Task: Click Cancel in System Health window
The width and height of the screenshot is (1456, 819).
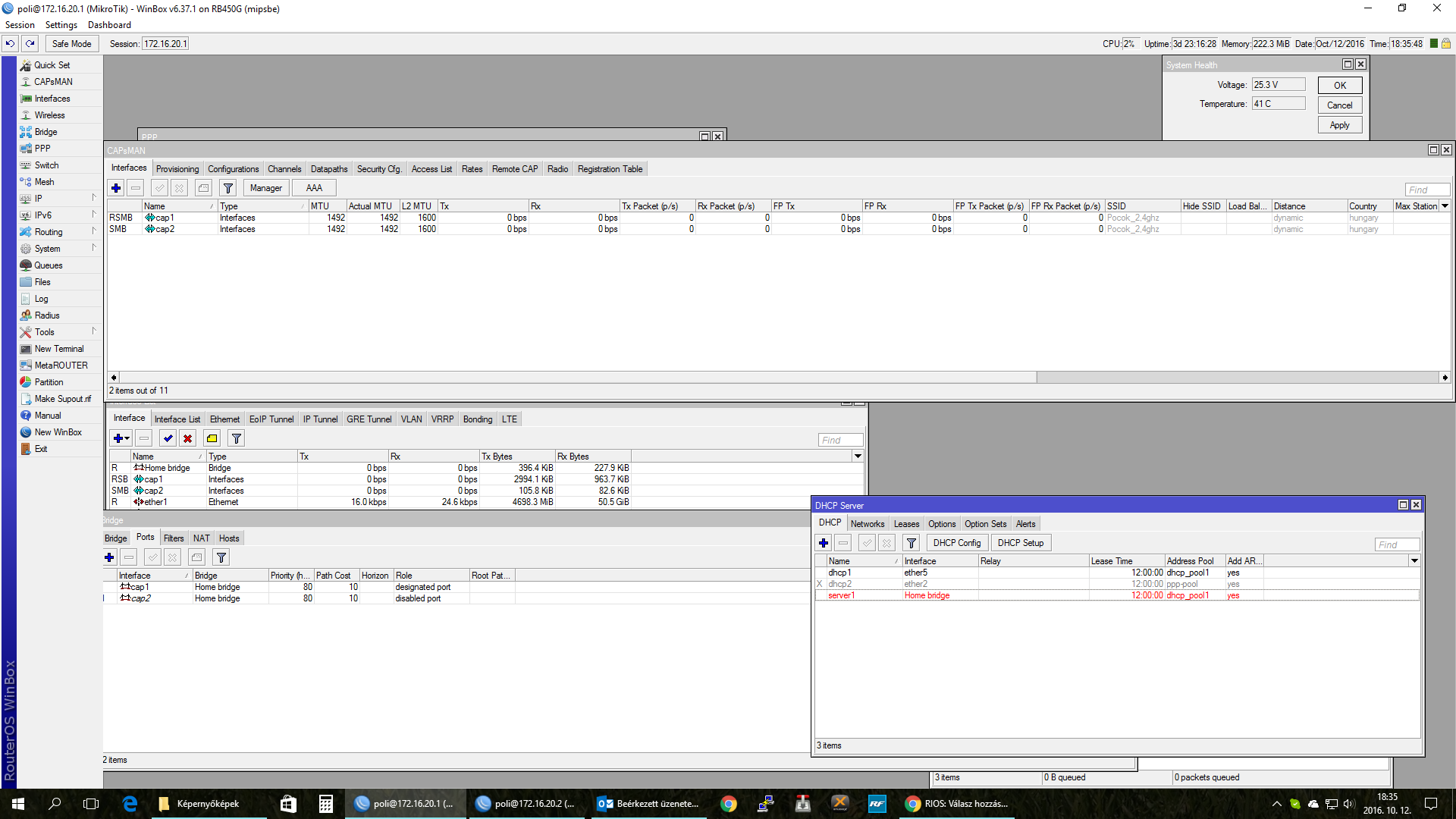Action: 1340,105
